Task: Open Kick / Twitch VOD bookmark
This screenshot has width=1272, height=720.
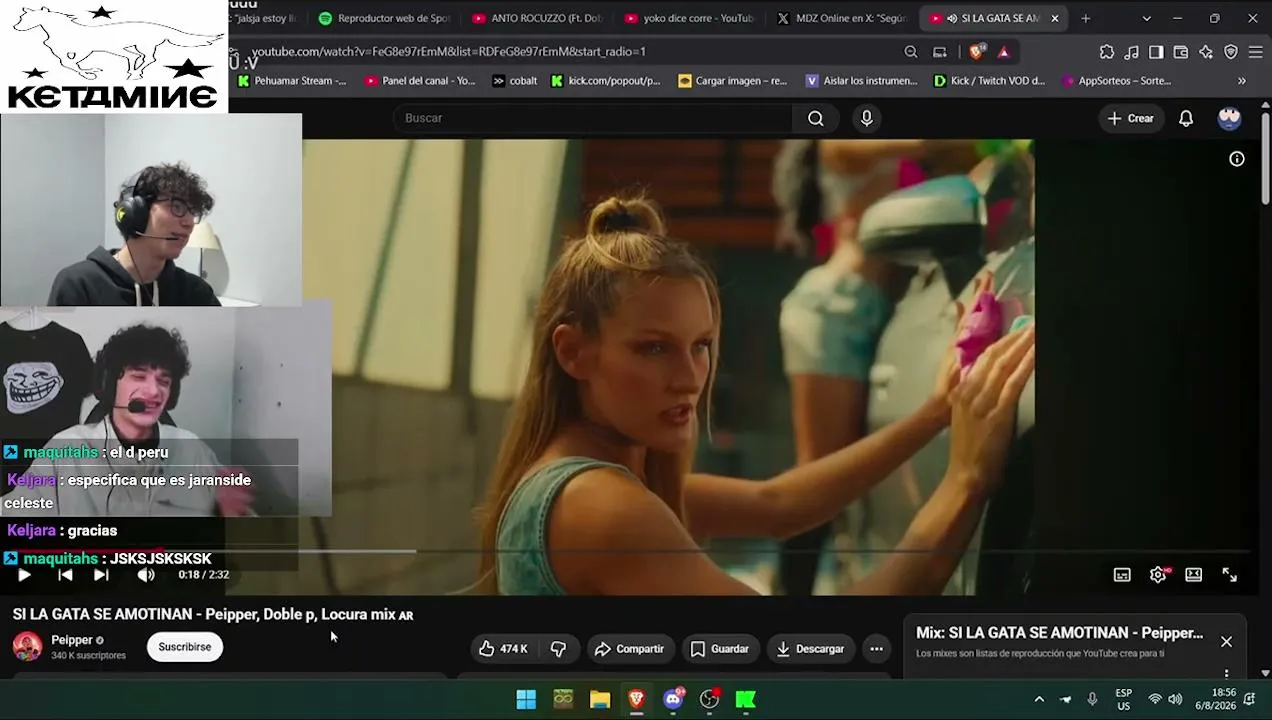Action: (x=989, y=81)
